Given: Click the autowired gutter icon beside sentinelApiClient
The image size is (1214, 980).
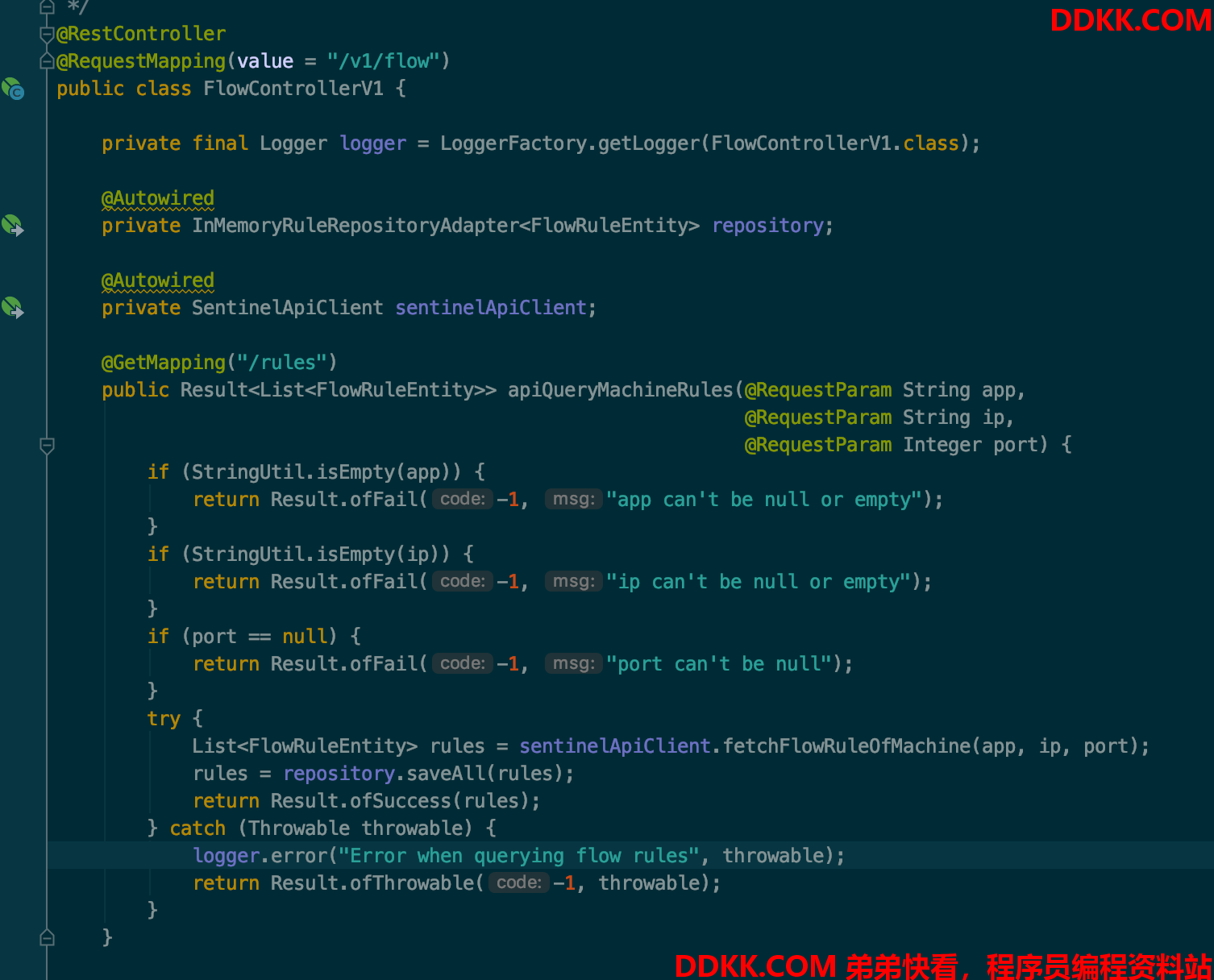Looking at the screenshot, I should click(13, 308).
